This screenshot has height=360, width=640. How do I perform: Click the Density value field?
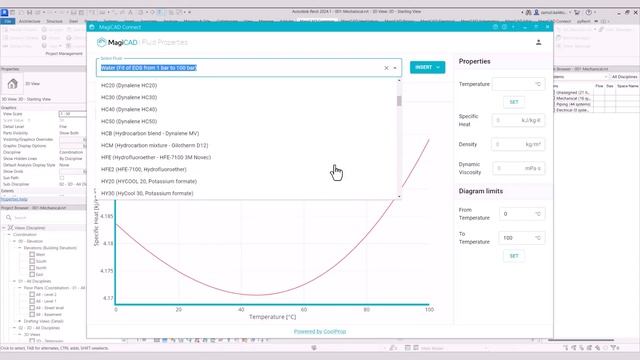518,144
